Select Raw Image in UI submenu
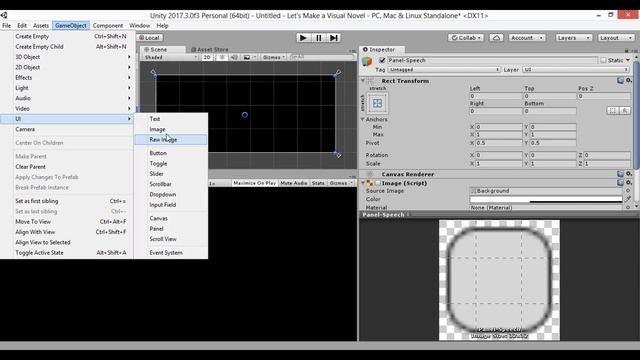Image resolution: width=640 pixels, height=360 pixels. [x=171, y=140]
